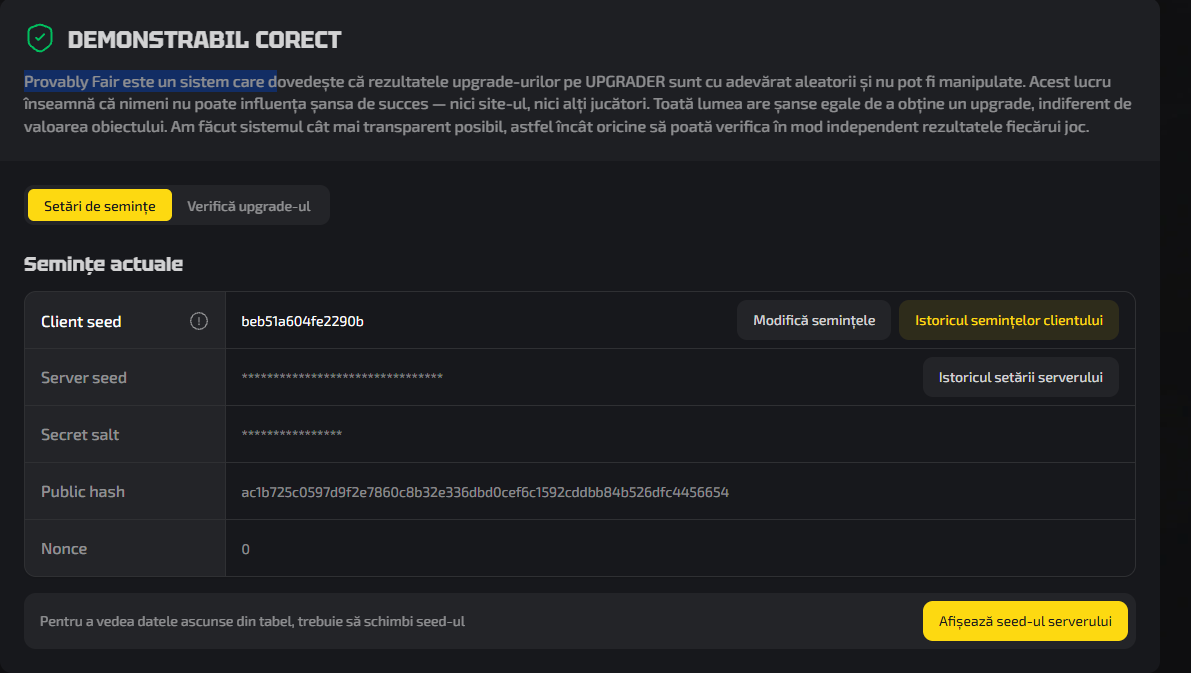Click the Nonce value 0
1191x673 pixels.
click(245, 549)
